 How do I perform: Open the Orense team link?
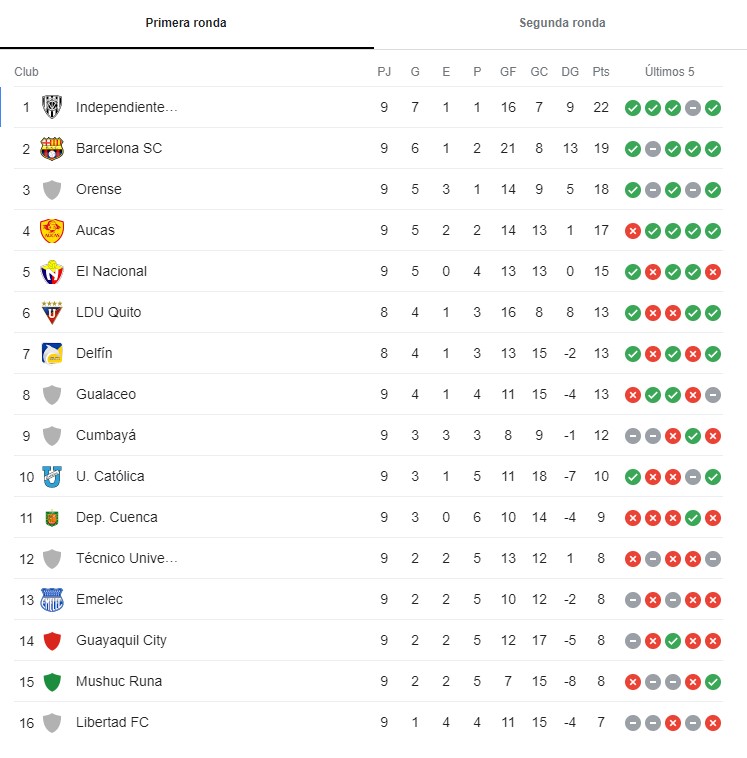pos(100,189)
